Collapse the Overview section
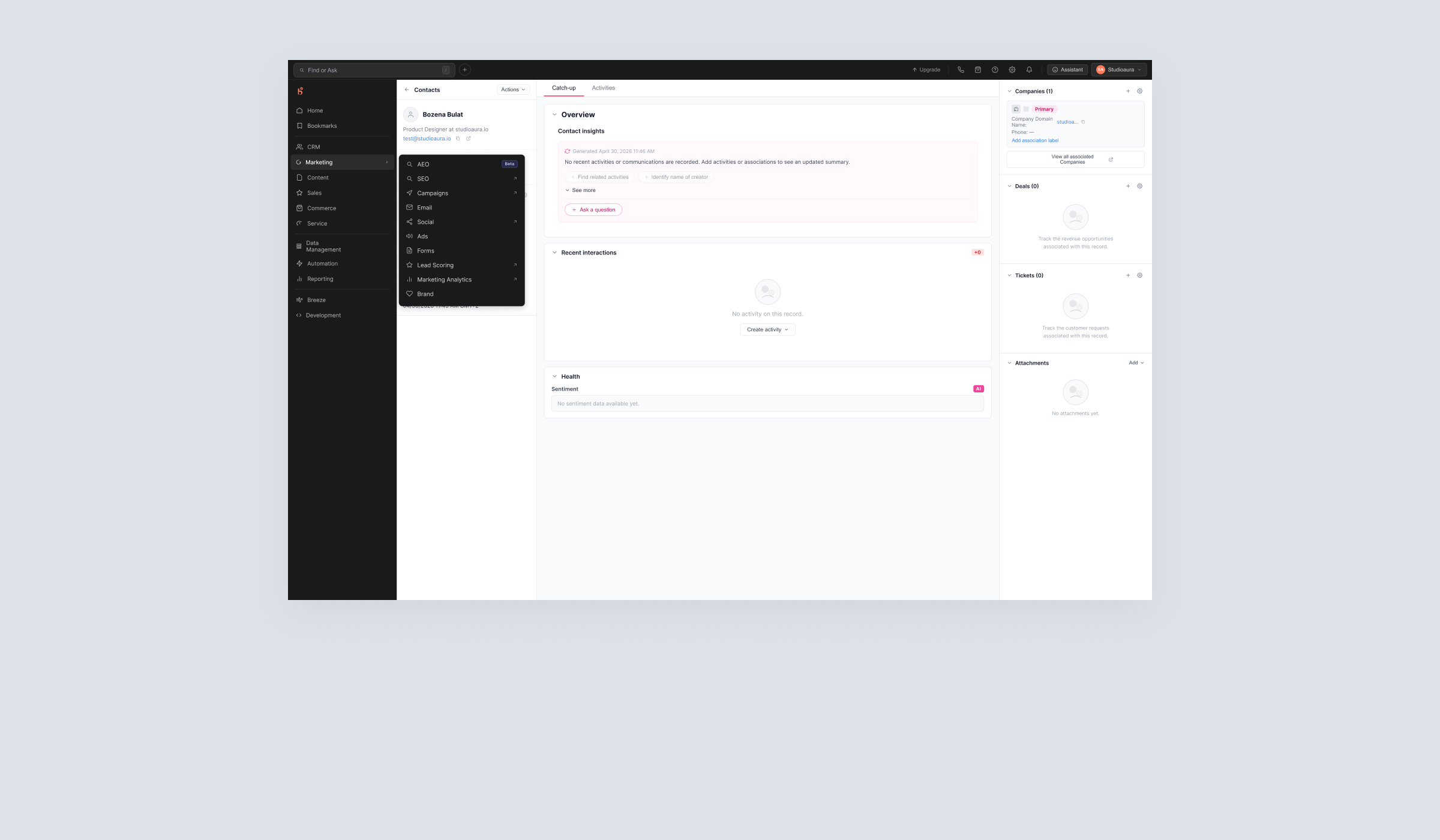The image size is (1440, 840). 554,115
